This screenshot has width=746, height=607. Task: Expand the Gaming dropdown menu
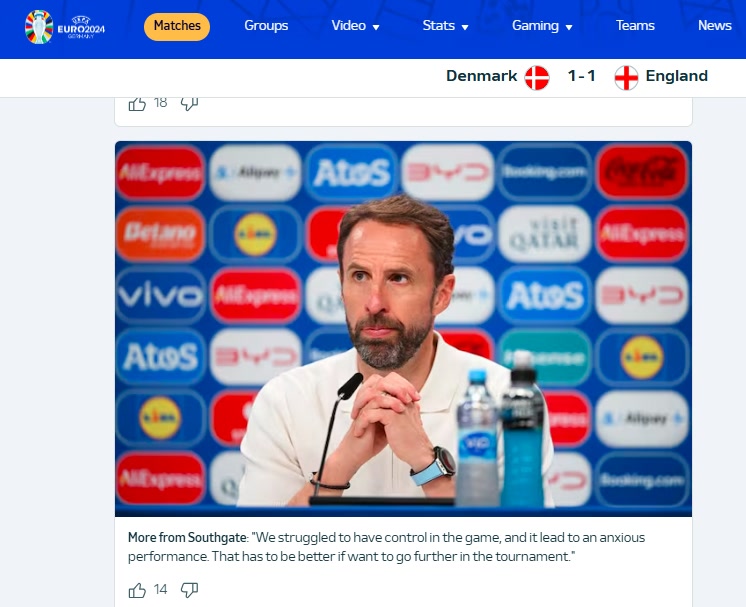(x=542, y=26)
